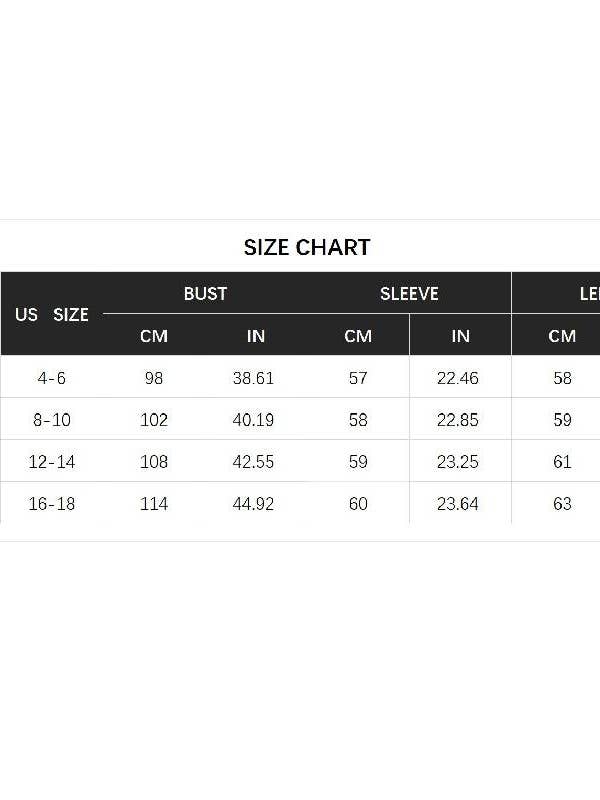Select the 23.64 sleeve inch cell
This screenshot has width=600, height=800.
pyautogui.click(x=458, y=504)
